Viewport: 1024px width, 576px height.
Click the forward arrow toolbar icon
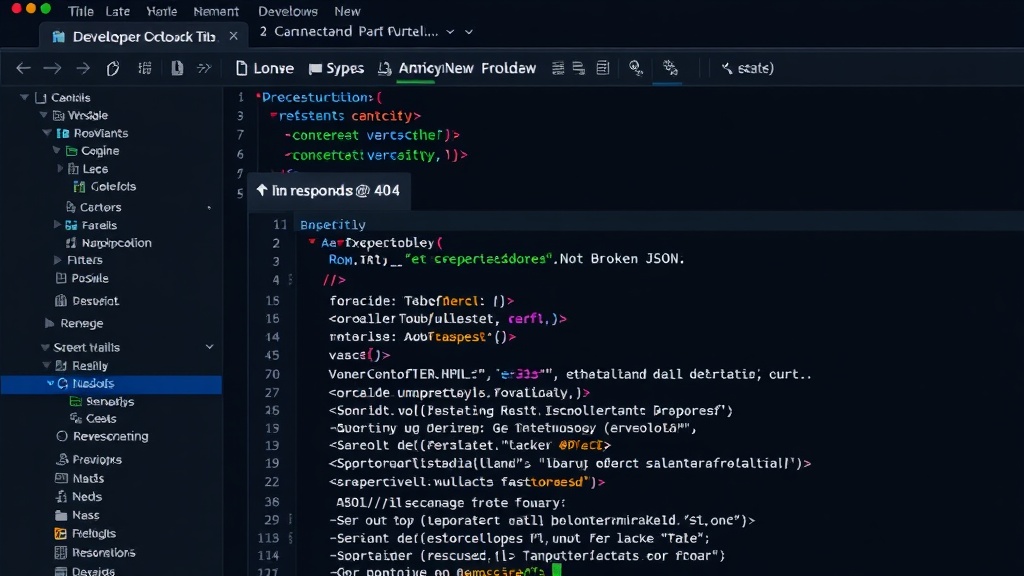click(52, 68)
